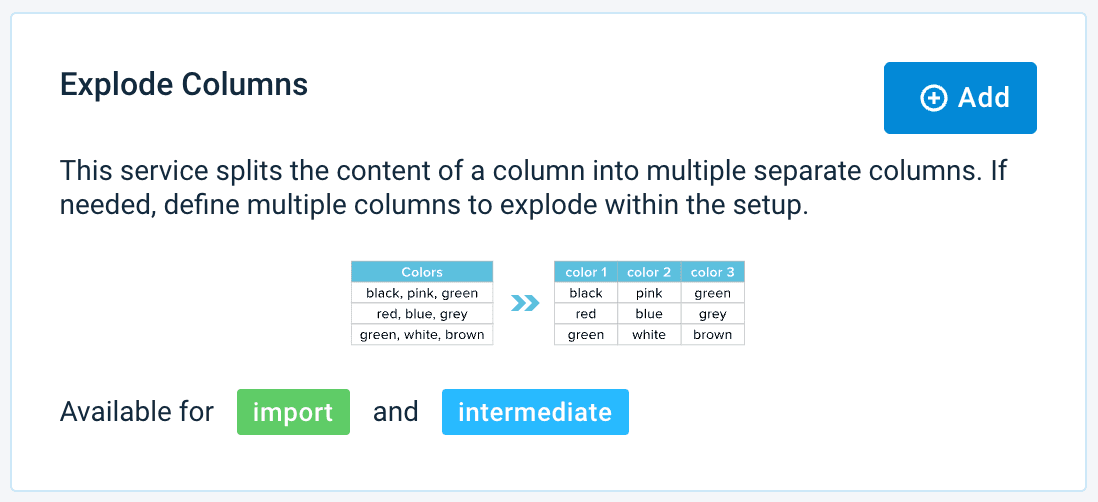
Task: Click the Explode Columns heading
Action: pos(184,84)
